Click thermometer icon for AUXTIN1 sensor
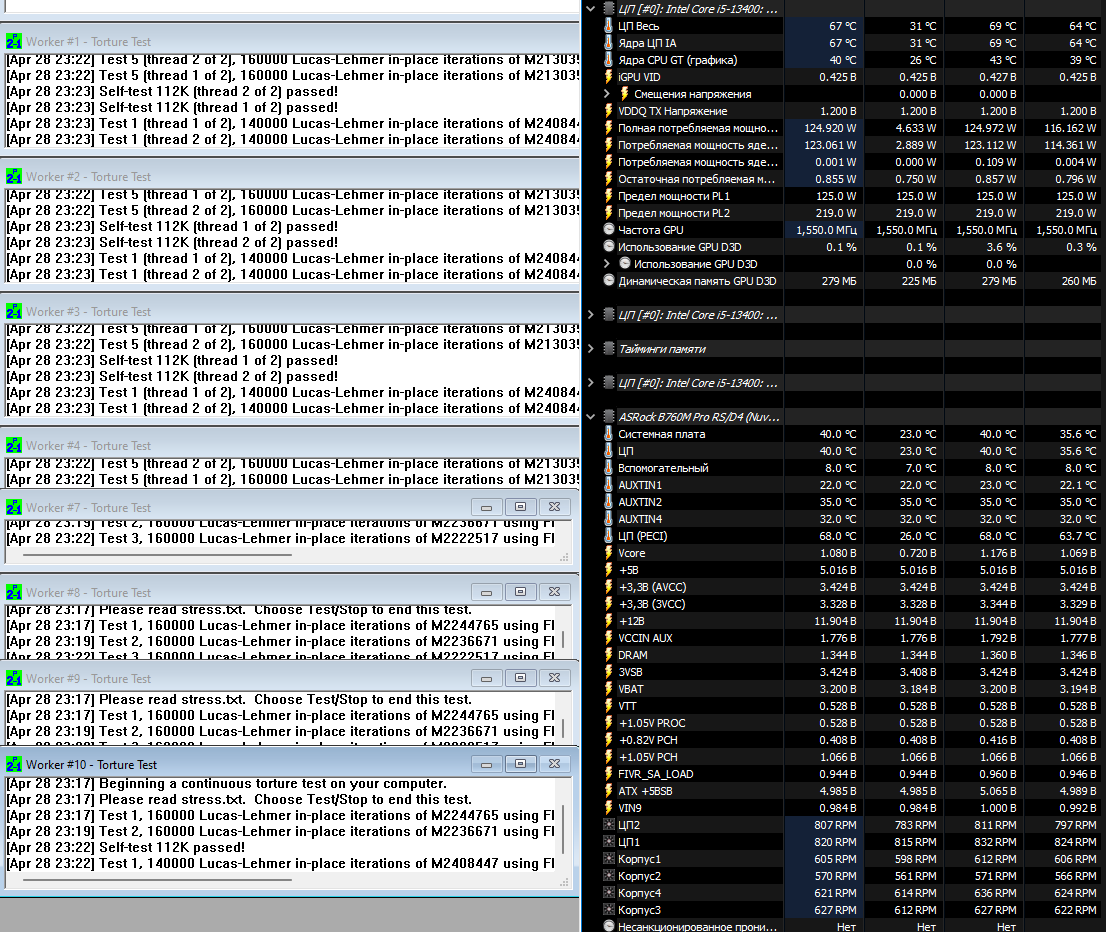 point(609,485)
